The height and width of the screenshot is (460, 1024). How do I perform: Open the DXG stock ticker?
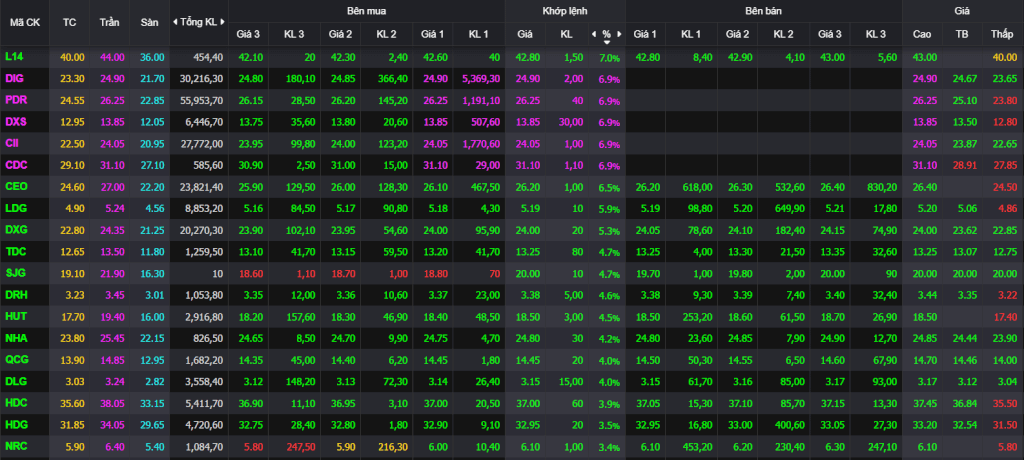pos(15,230)
